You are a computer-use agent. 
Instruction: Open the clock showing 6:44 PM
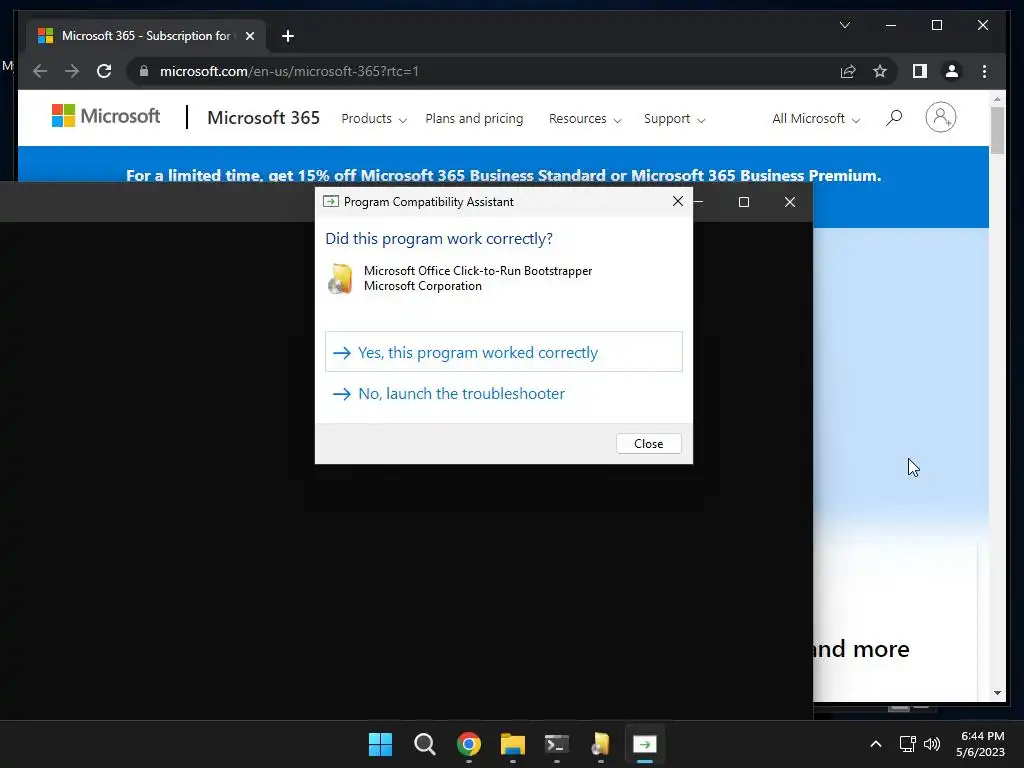(x=980, y=744)
